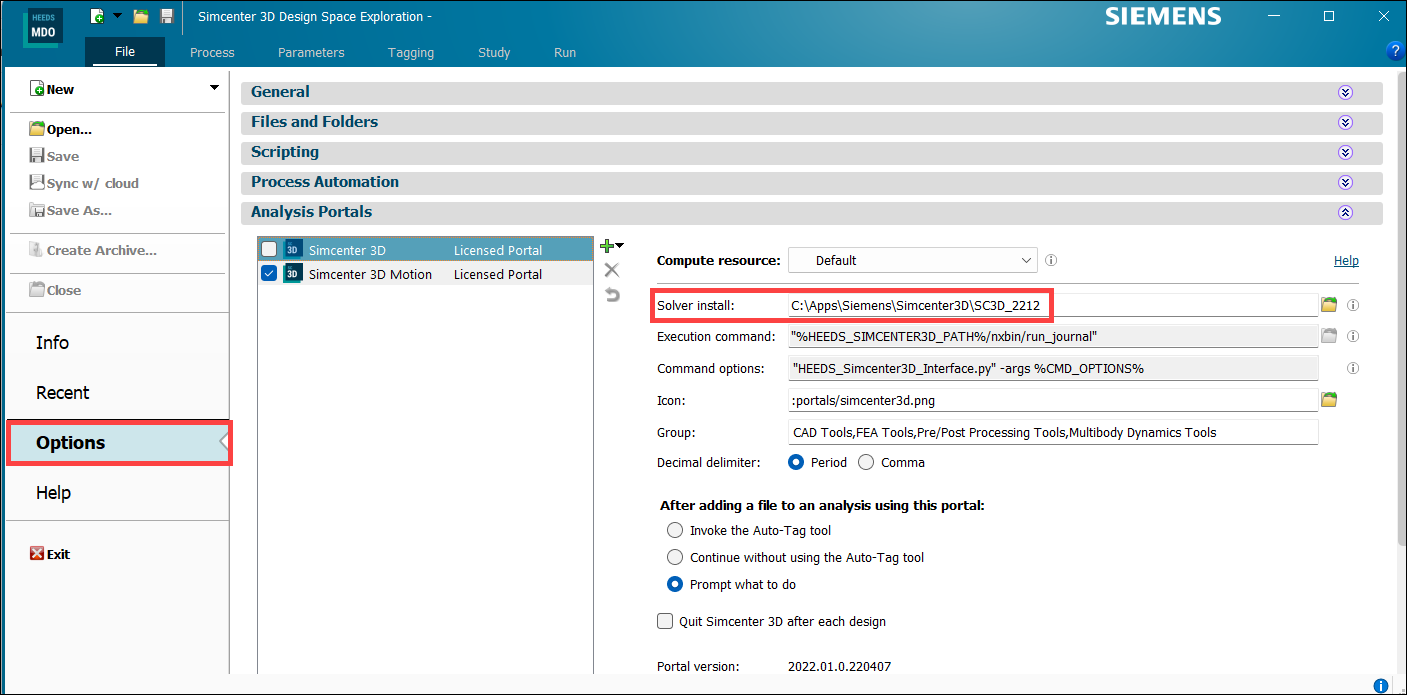
Task: Click the info icon beside Compute resource
Action: click(x=1051, y=260)
